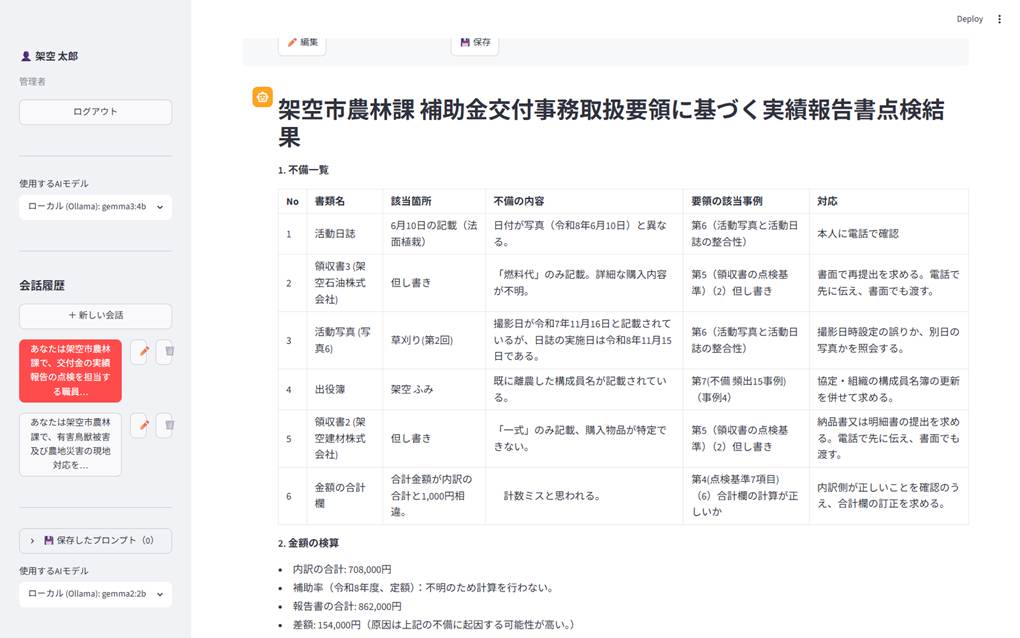The width and height of the screenshot is (1020, 638).
Task: Click the 架空 太郎 user profile icon
Action: click(x=26, y=57)
